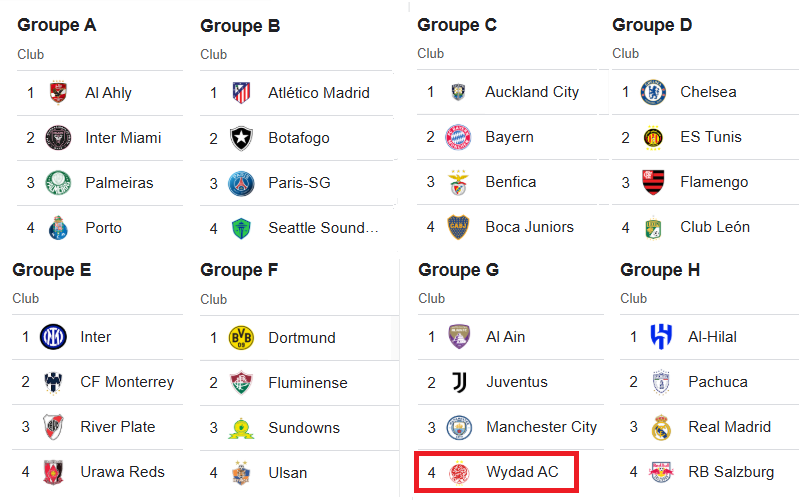Image resolution: width=799 pixels, height=500 pixels.
Task: Click the Manchester City crest
Action: [x=459, y=427]
